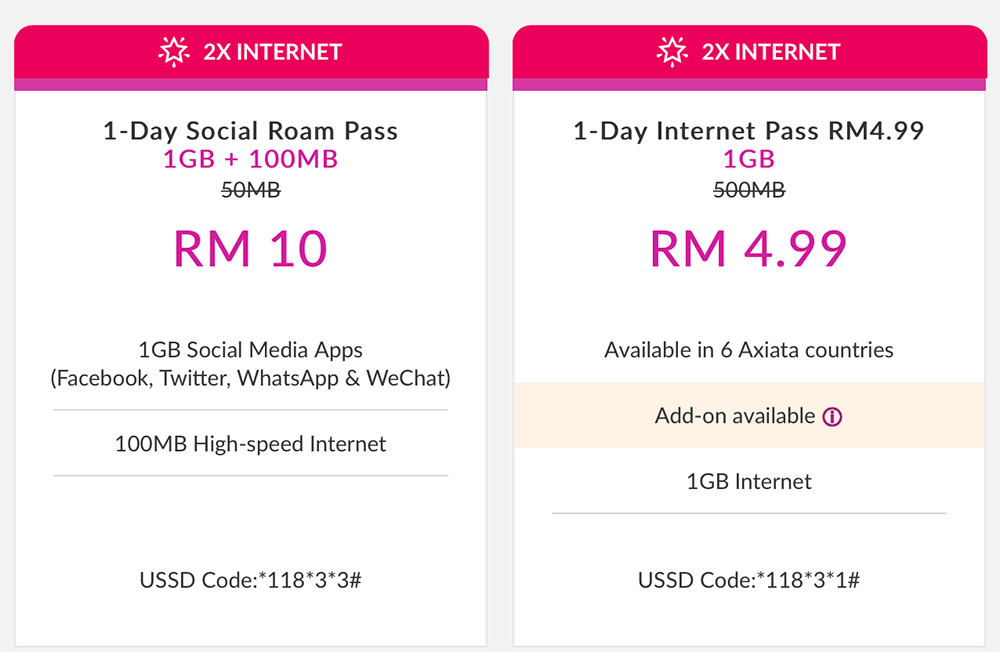Click the RM 10 price
Image resolution: width=1000 pixels, height=652 pixels.
click(250, 248)
